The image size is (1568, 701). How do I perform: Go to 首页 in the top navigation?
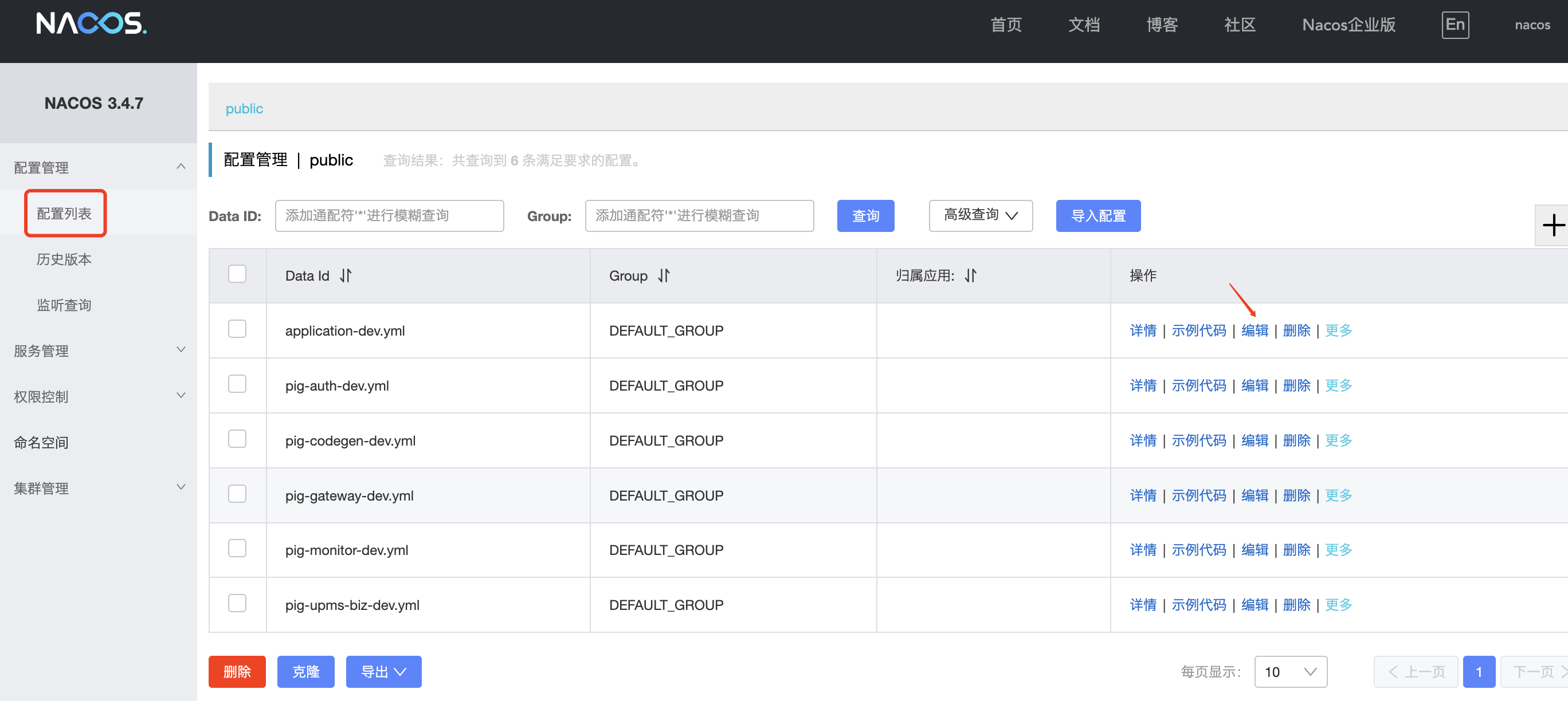pyautogui.click(x=1006, y=25)
